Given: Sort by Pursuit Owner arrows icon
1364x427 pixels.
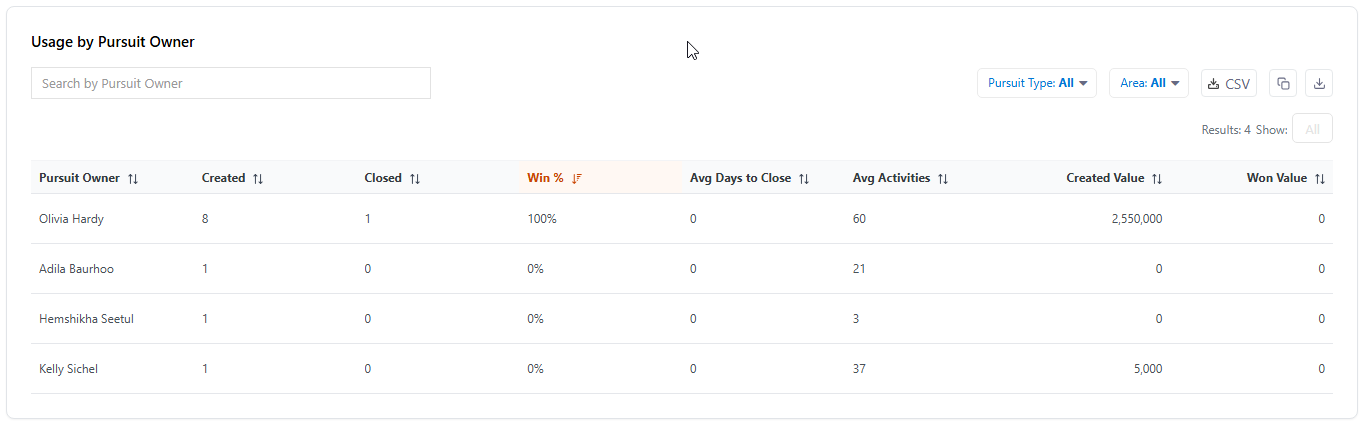Looking at the screenshot, I should (133, 178).
